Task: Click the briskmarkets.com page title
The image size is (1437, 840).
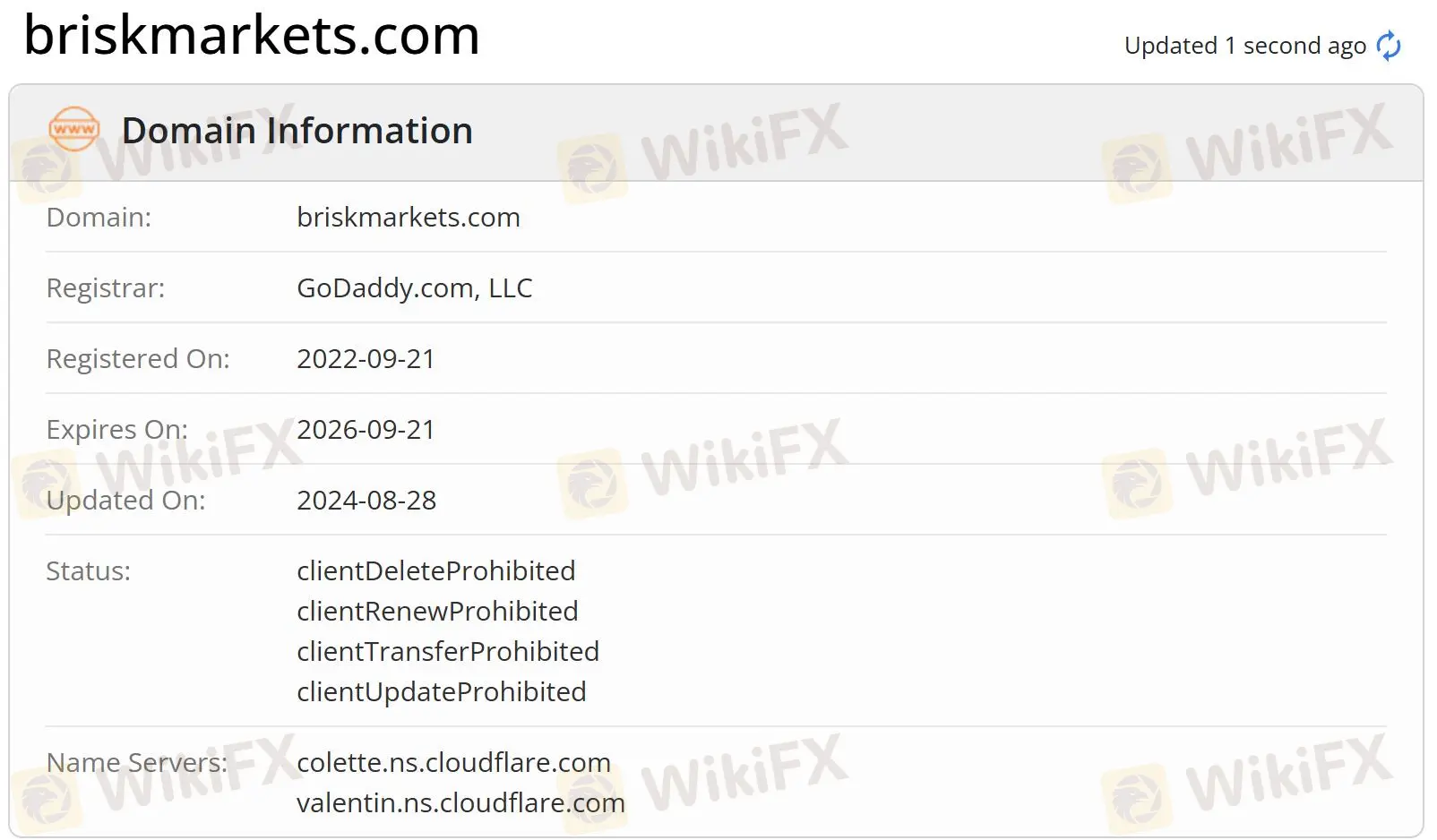Action: (252, 35)
